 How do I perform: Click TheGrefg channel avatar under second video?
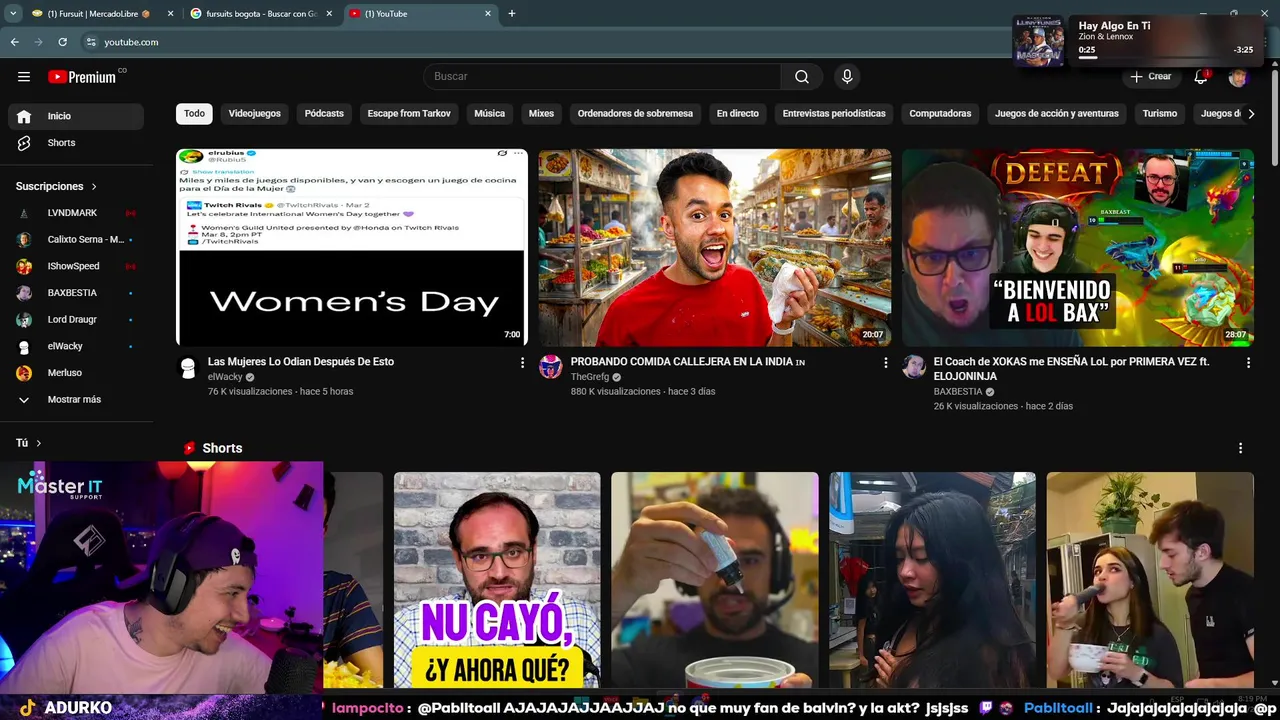551,367
